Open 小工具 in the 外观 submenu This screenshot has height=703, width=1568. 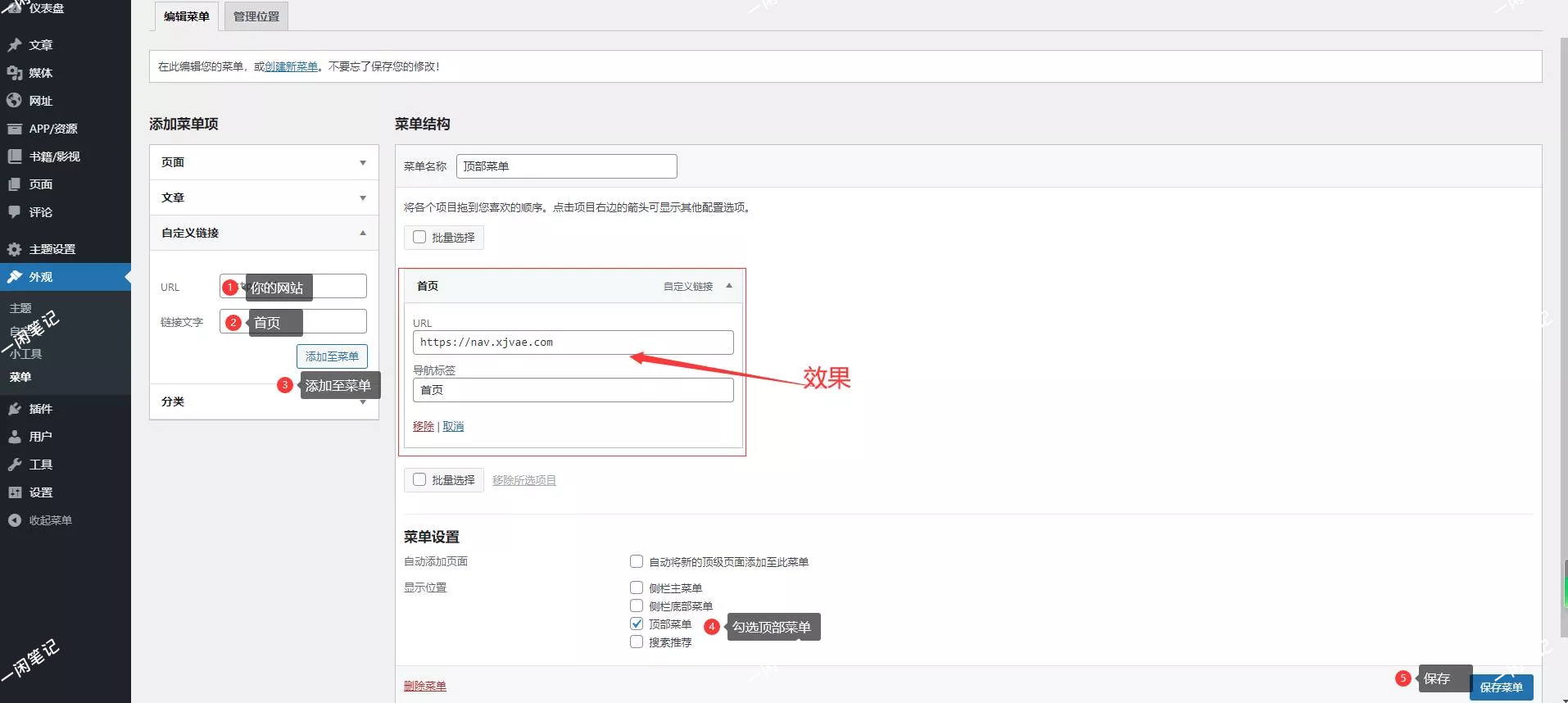(x=26, y=354)
